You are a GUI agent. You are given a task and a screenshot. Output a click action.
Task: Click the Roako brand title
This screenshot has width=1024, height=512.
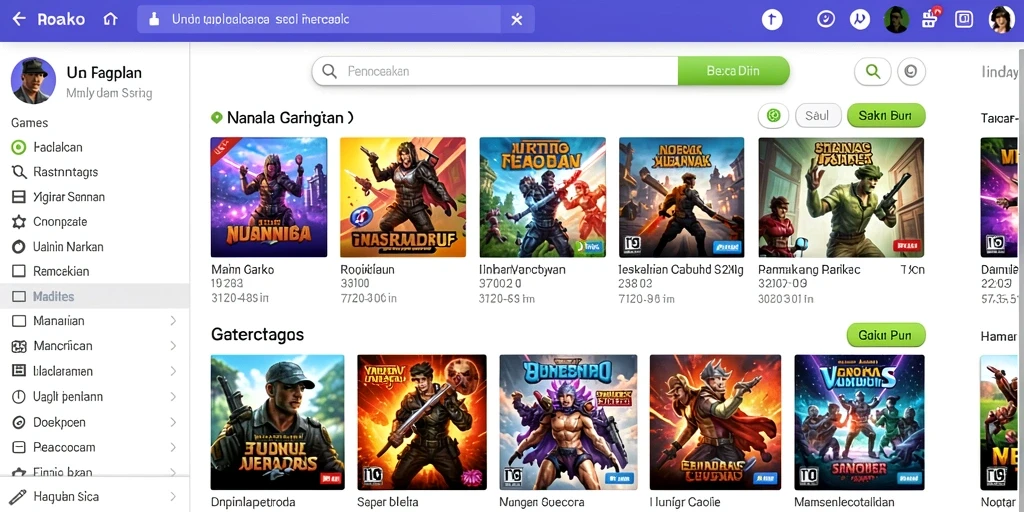click(x=61, y=19)
